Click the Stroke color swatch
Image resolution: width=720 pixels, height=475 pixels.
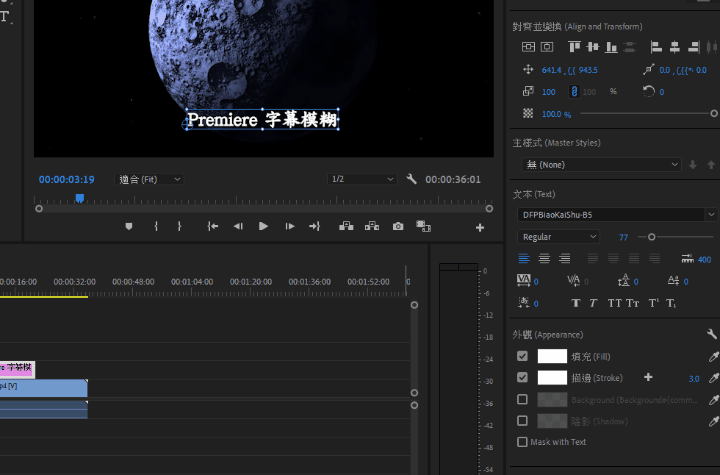552,378
